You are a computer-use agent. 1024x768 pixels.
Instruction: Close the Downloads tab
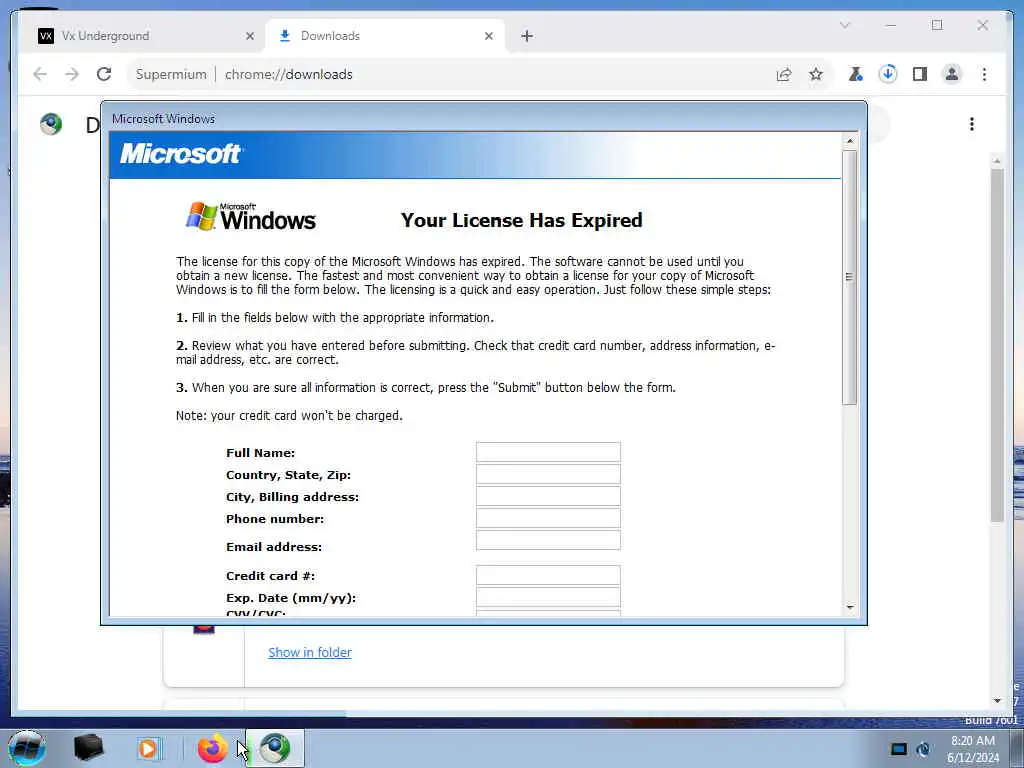(488, 36)
